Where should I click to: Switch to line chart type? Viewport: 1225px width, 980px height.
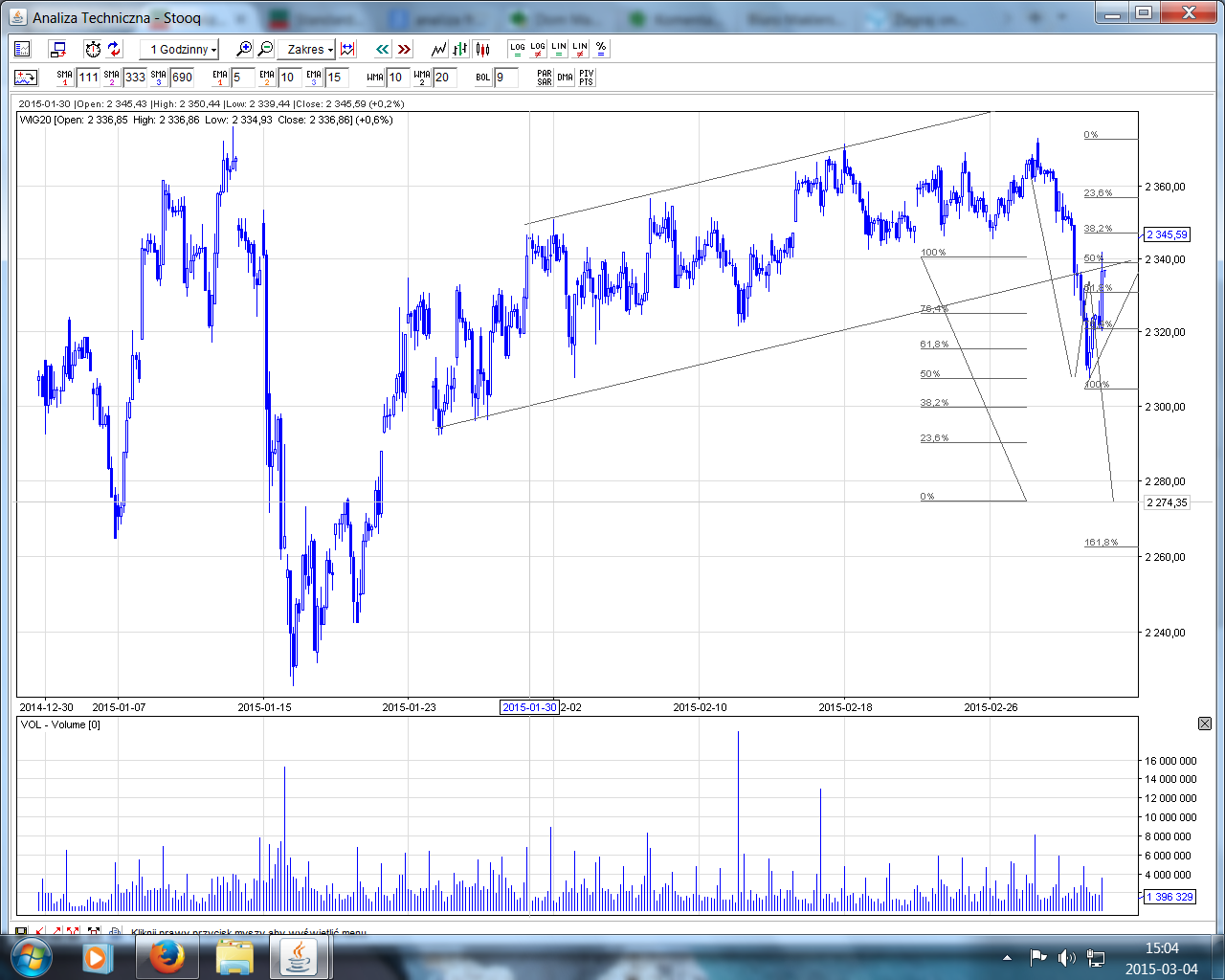click(438, 49)
